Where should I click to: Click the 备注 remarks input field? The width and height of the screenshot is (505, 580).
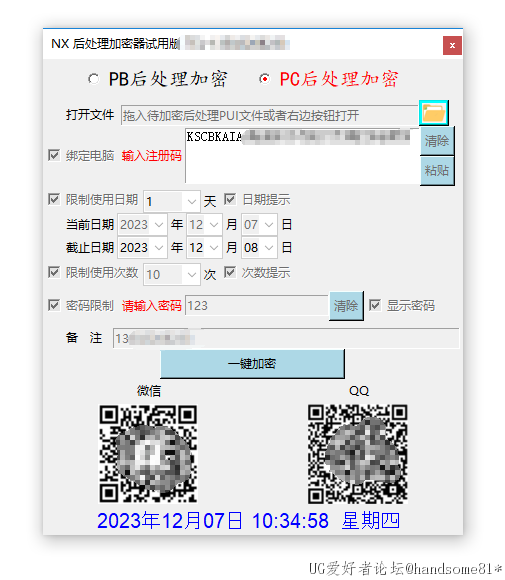[286, 338]
